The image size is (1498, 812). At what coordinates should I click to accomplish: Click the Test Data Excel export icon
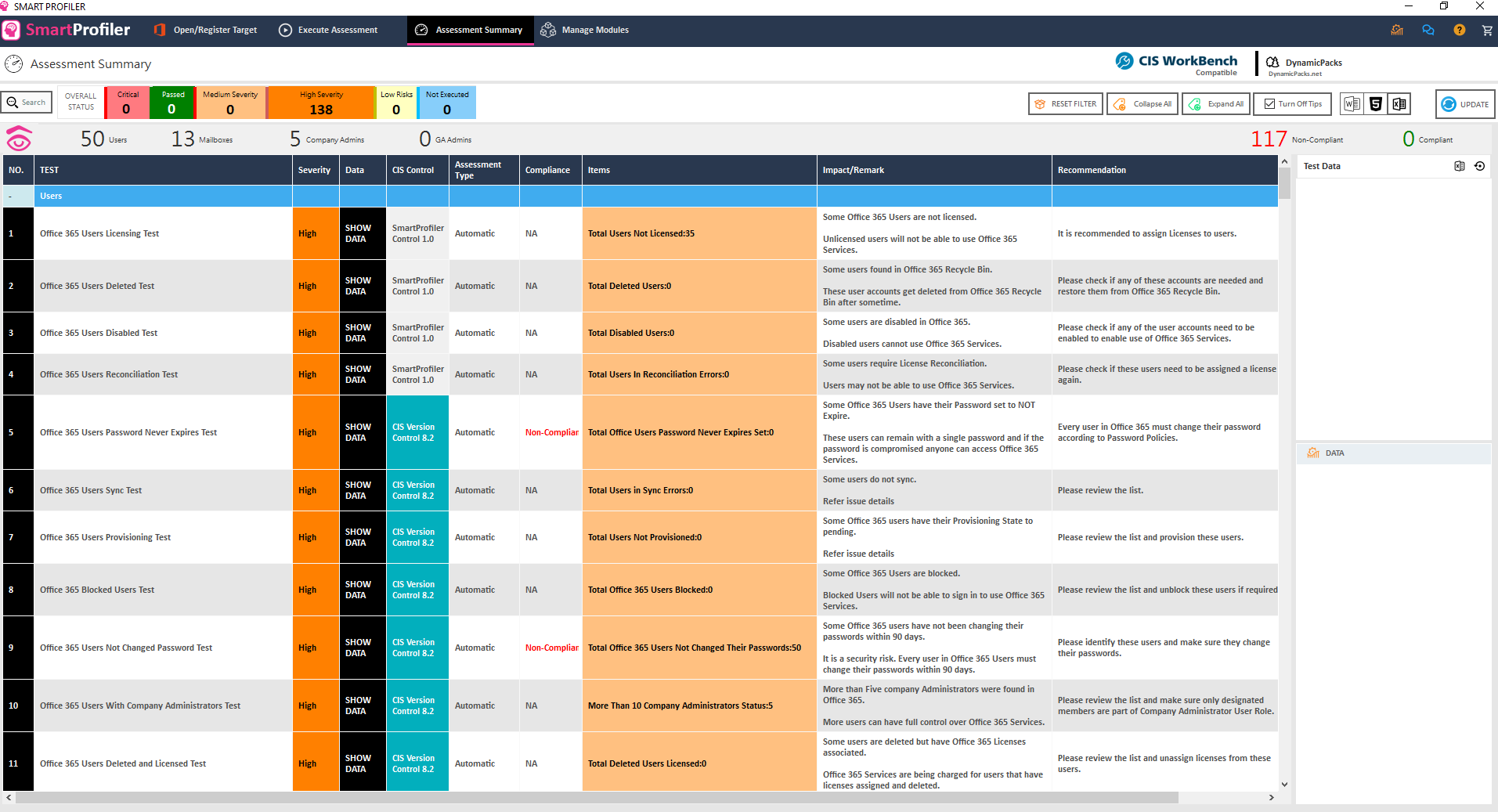point(1459,166)
